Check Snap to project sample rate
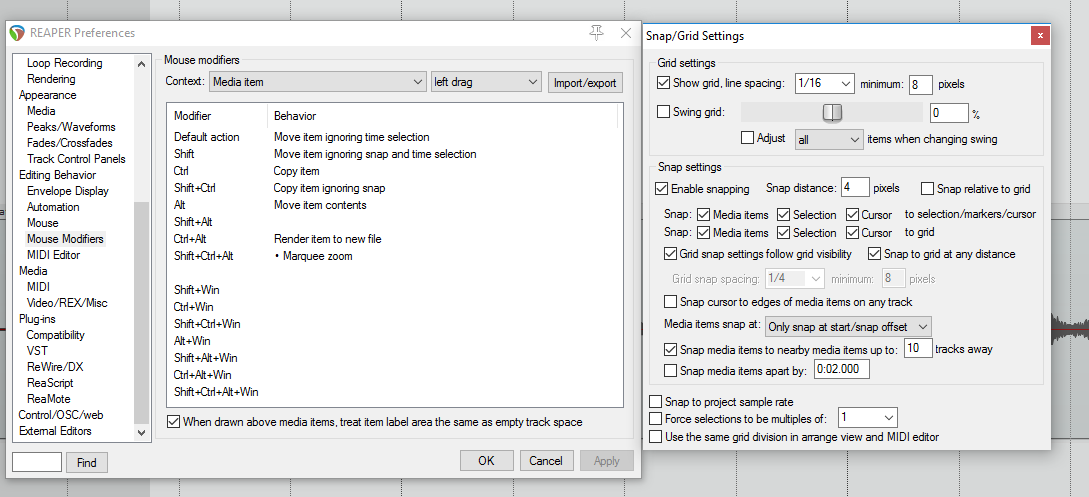1089x497 pixels. (656, 401)
